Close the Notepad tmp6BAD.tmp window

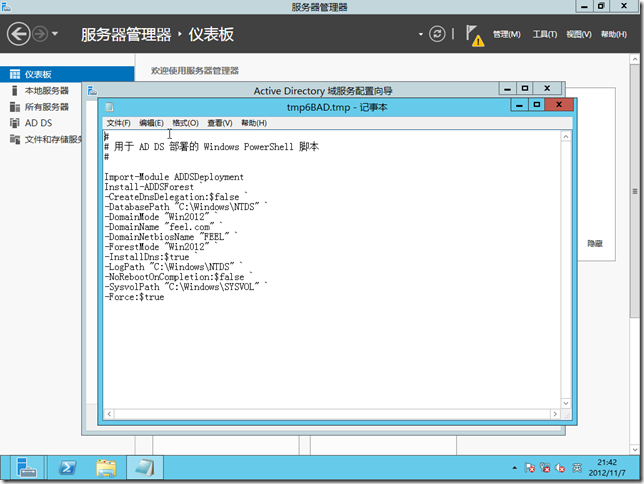coord(559,105)
